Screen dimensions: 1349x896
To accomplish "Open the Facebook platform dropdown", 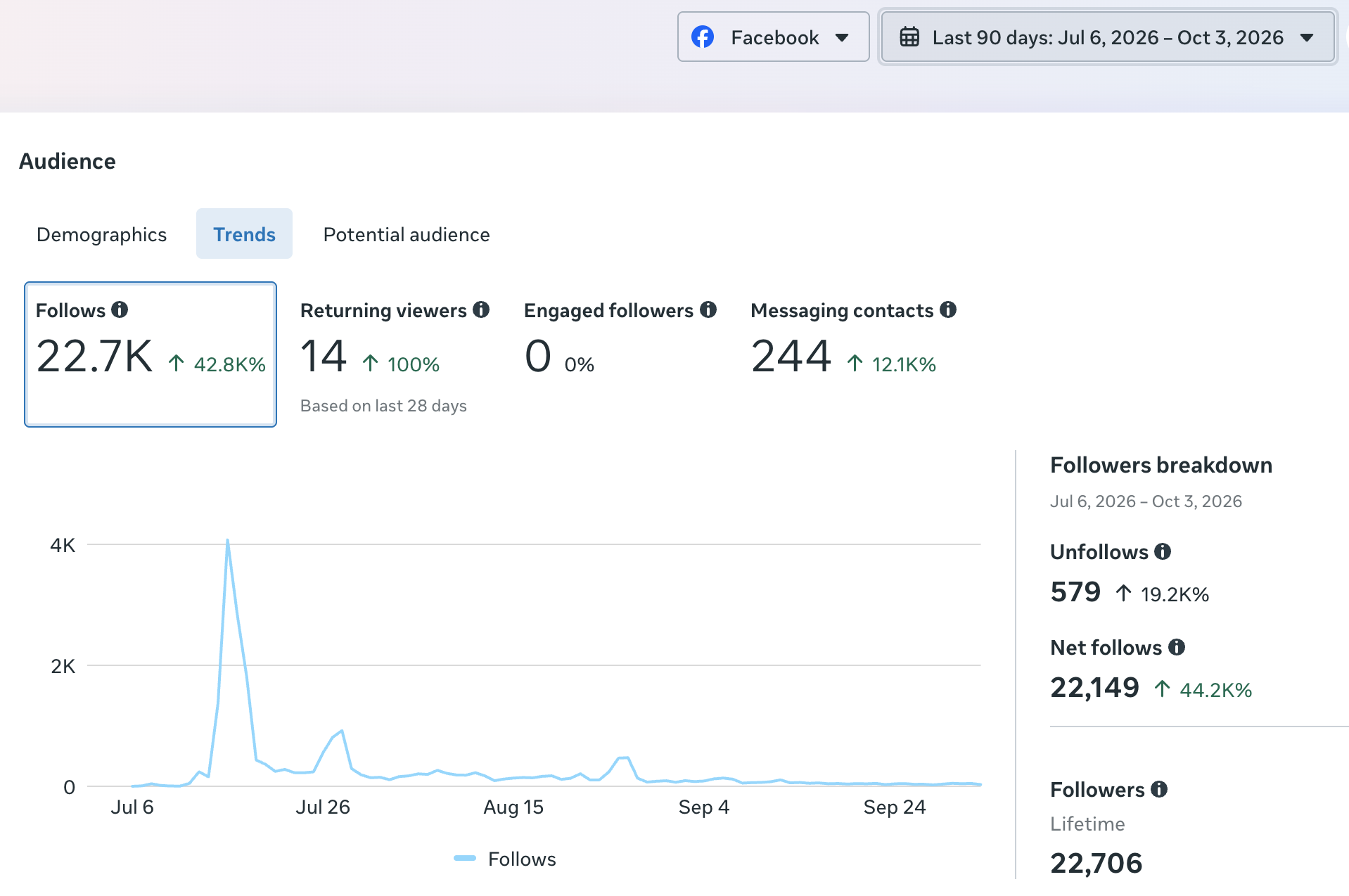I will [x=773, y=37].
